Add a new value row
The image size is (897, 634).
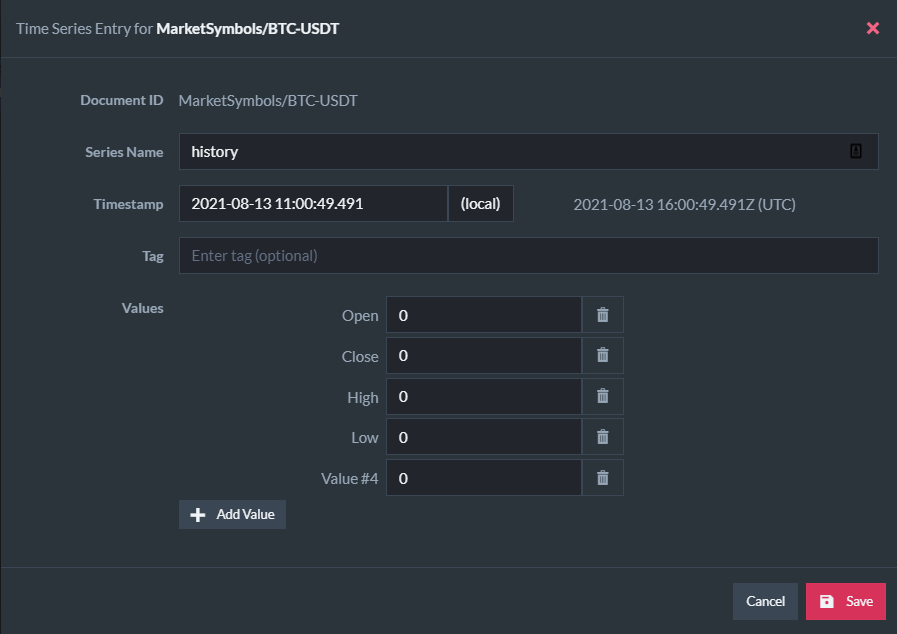tap(232, 514)
